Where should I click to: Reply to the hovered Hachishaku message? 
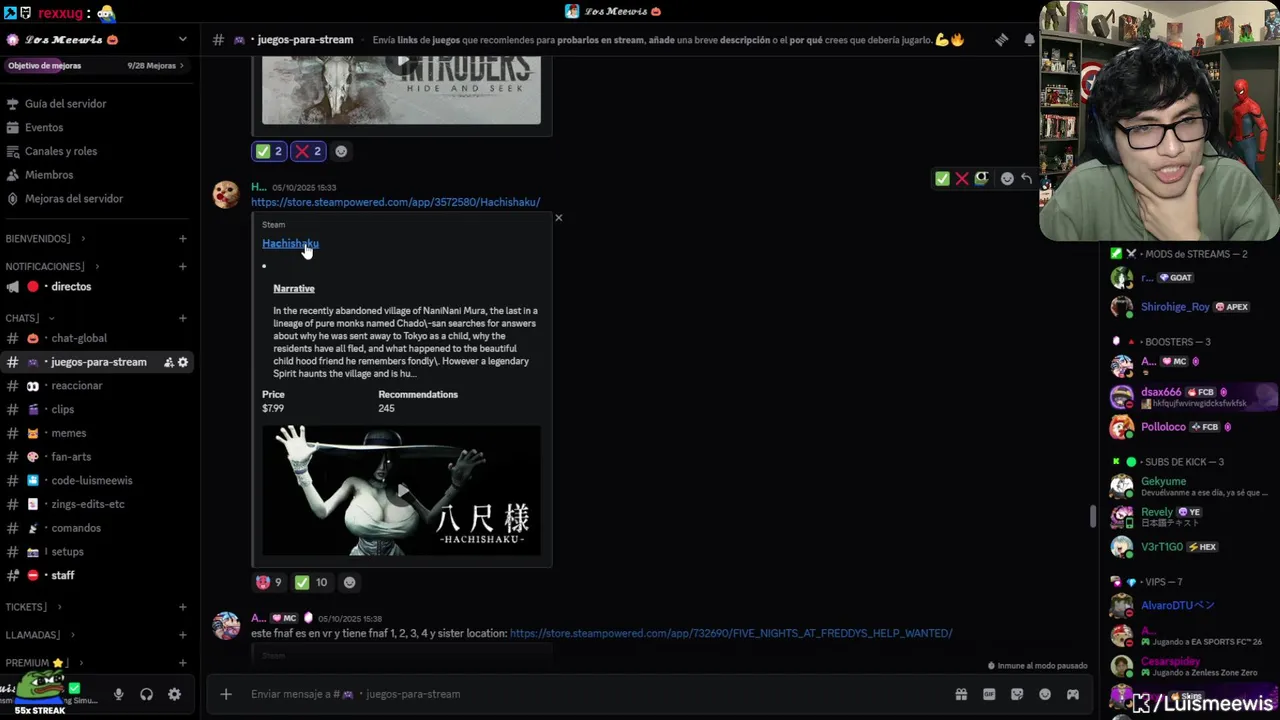tap(1027, 179)
